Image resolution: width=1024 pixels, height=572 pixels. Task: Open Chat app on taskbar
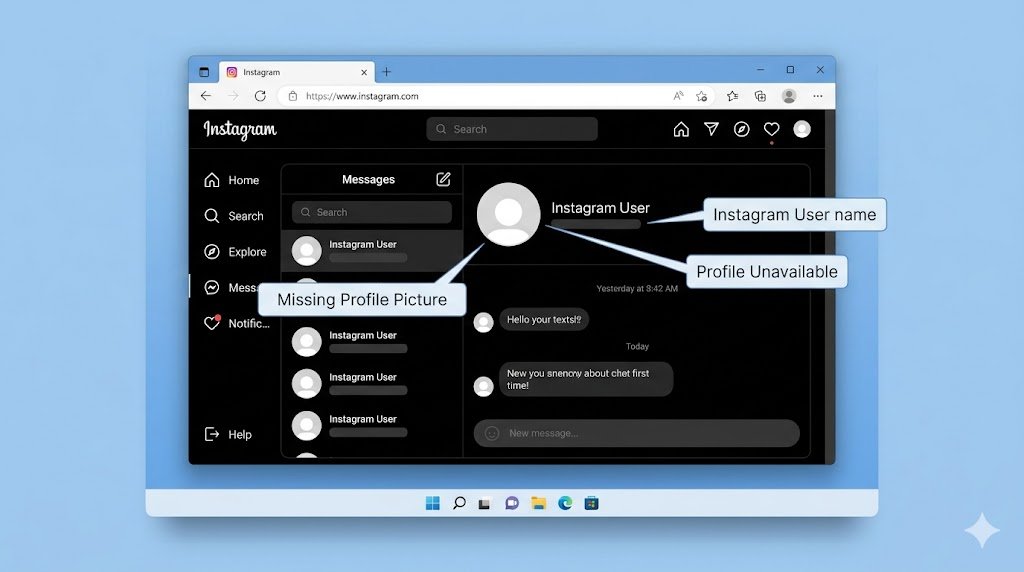point(512,503)
